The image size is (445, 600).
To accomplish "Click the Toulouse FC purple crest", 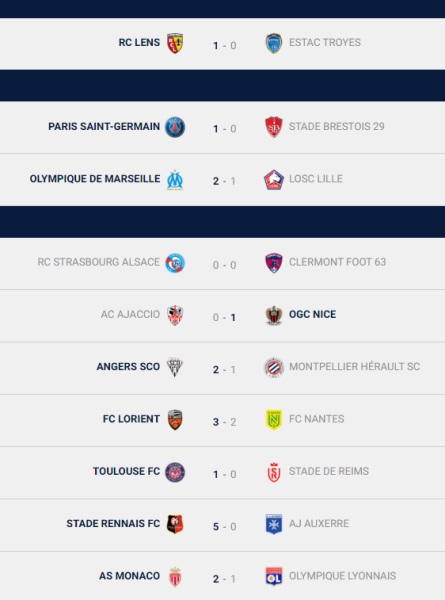I will pyautogui.click(x=175, y=472).
